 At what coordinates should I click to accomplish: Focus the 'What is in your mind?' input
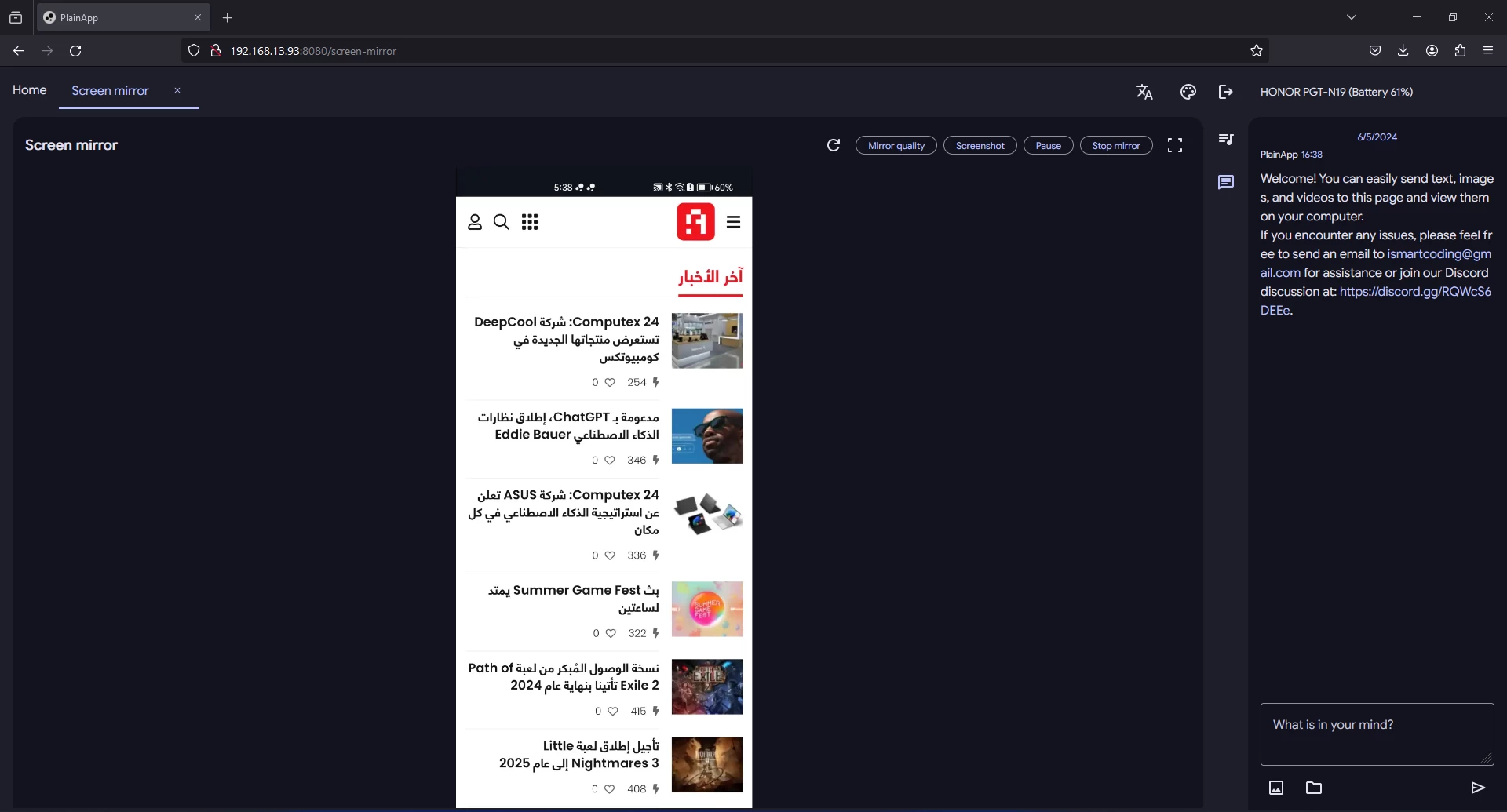click(1377, 734)
